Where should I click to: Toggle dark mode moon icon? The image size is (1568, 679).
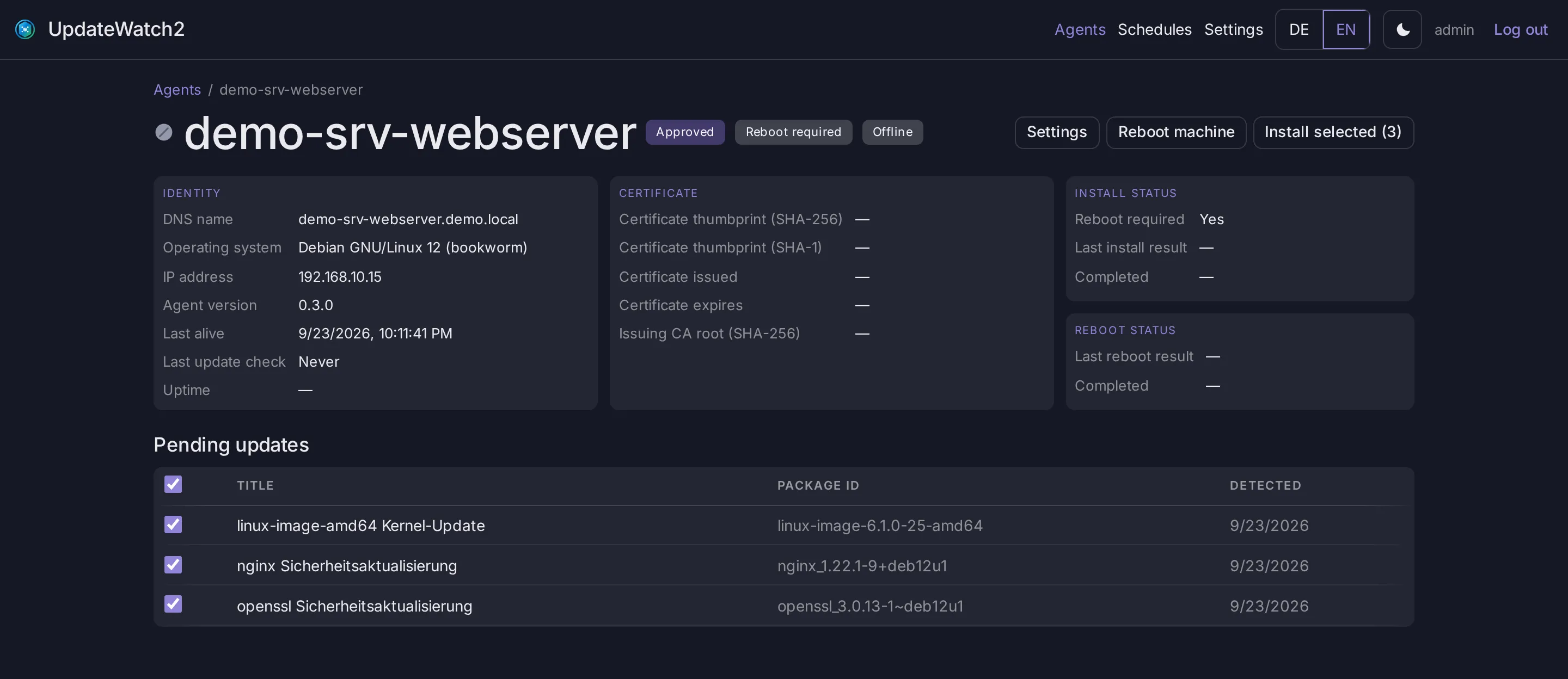1402,29
